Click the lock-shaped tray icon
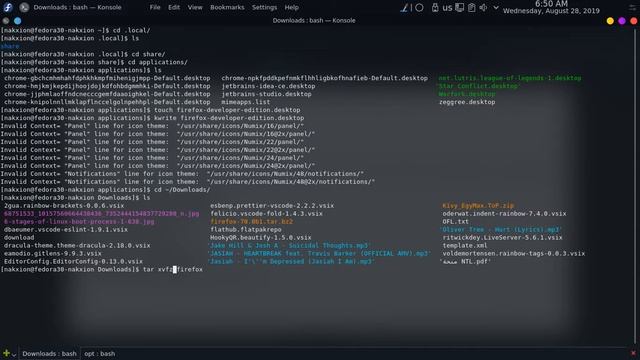 [435, 7]
